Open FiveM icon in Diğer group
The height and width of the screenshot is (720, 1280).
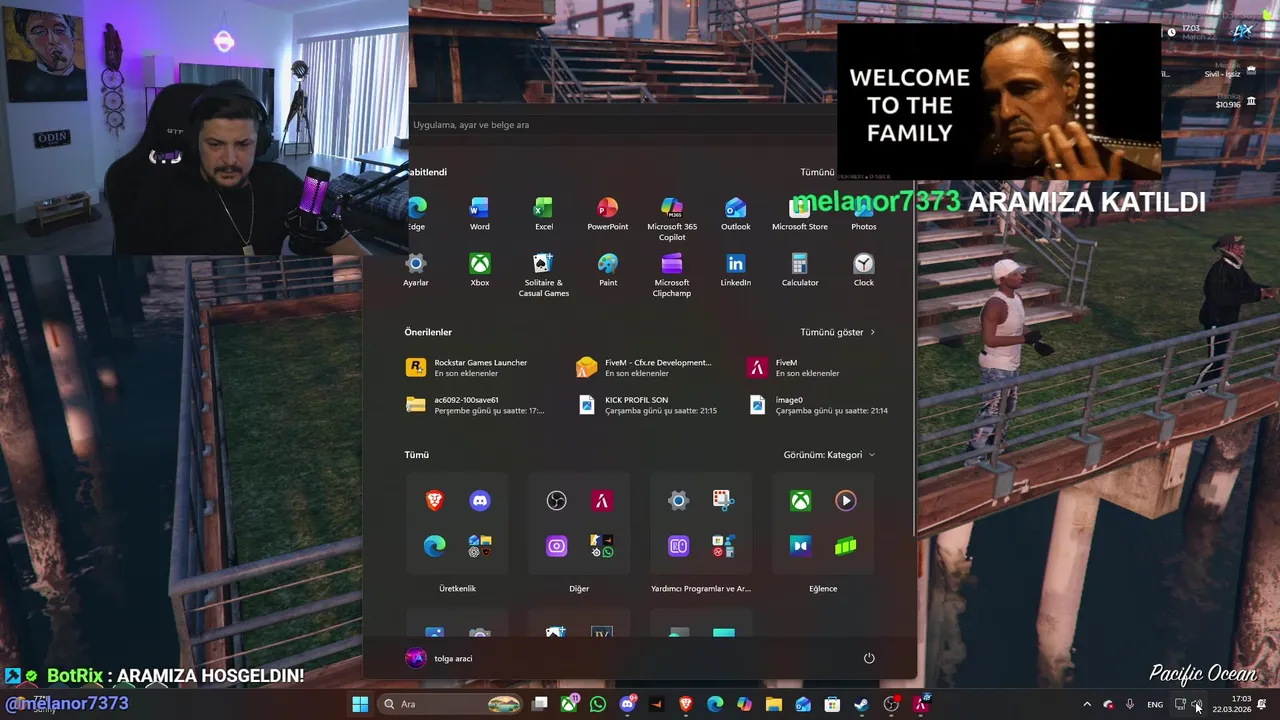click(x=602, y=501)
